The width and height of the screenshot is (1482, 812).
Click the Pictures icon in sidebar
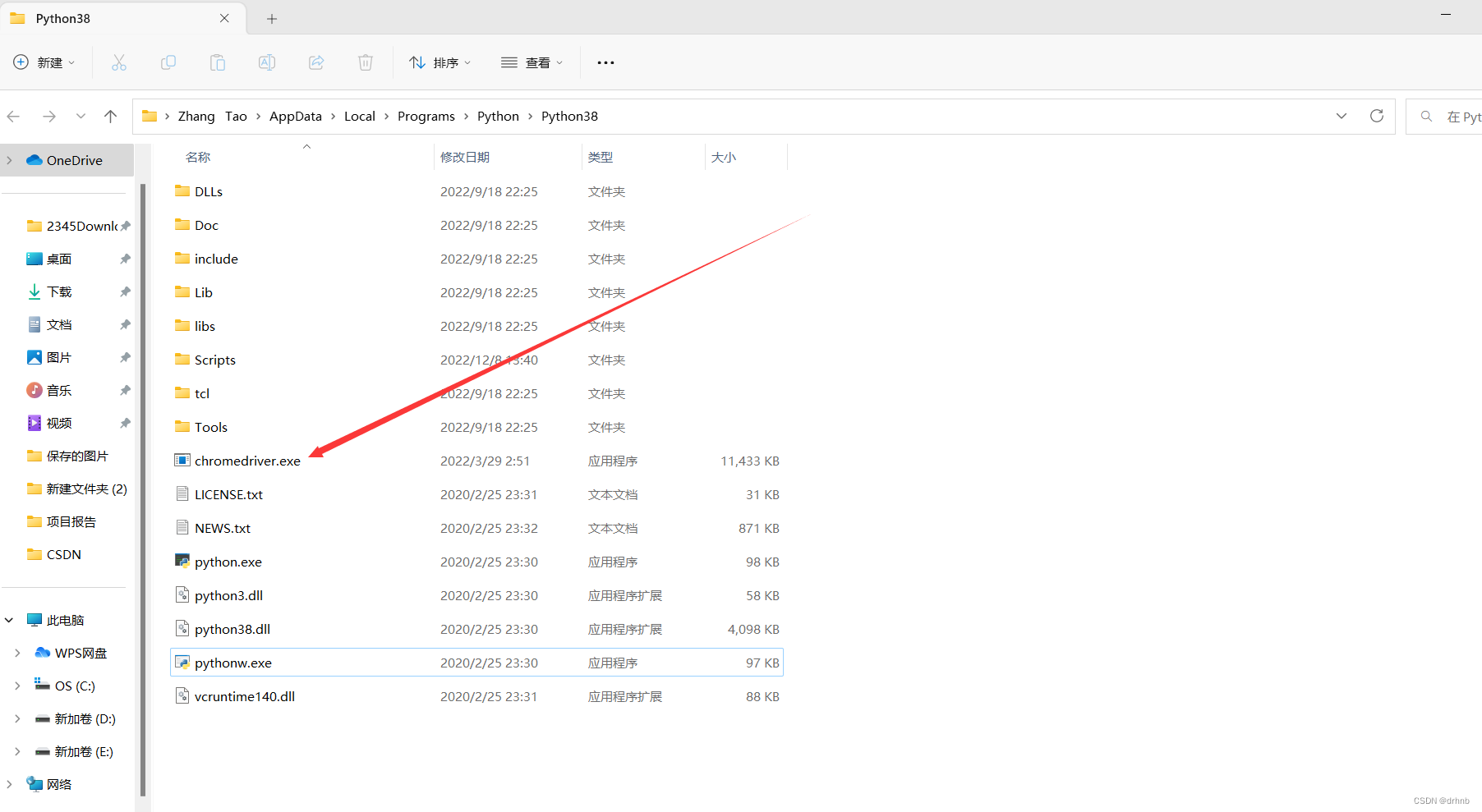coord(35,357)
